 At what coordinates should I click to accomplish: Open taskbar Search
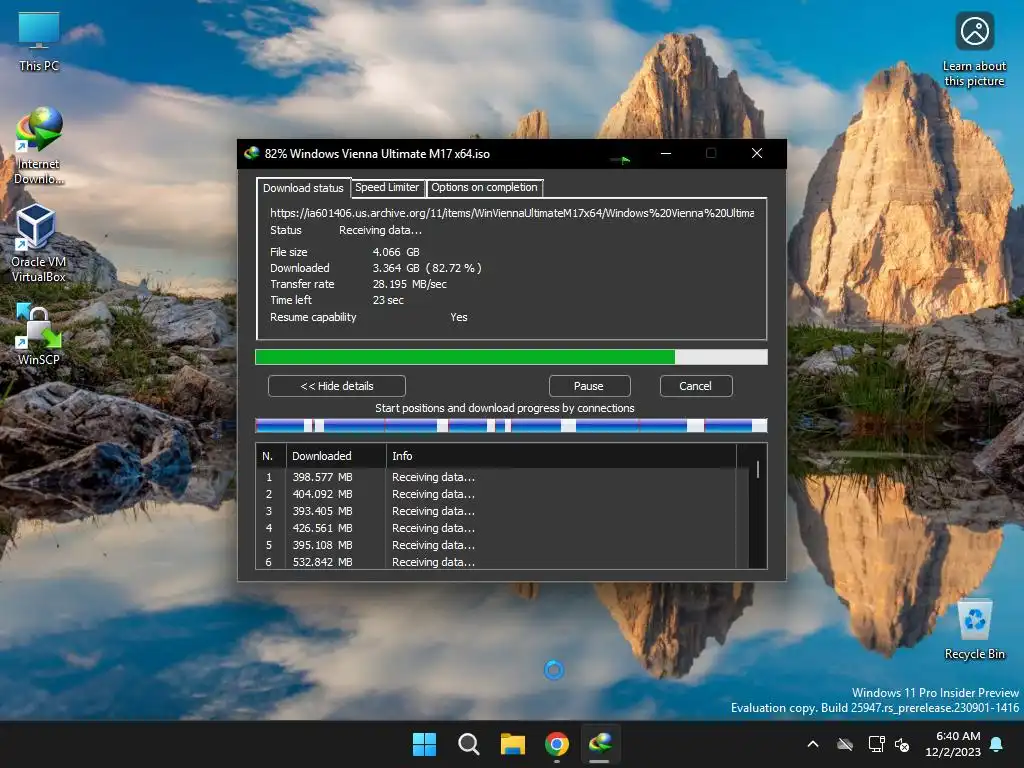click(468, 744)
